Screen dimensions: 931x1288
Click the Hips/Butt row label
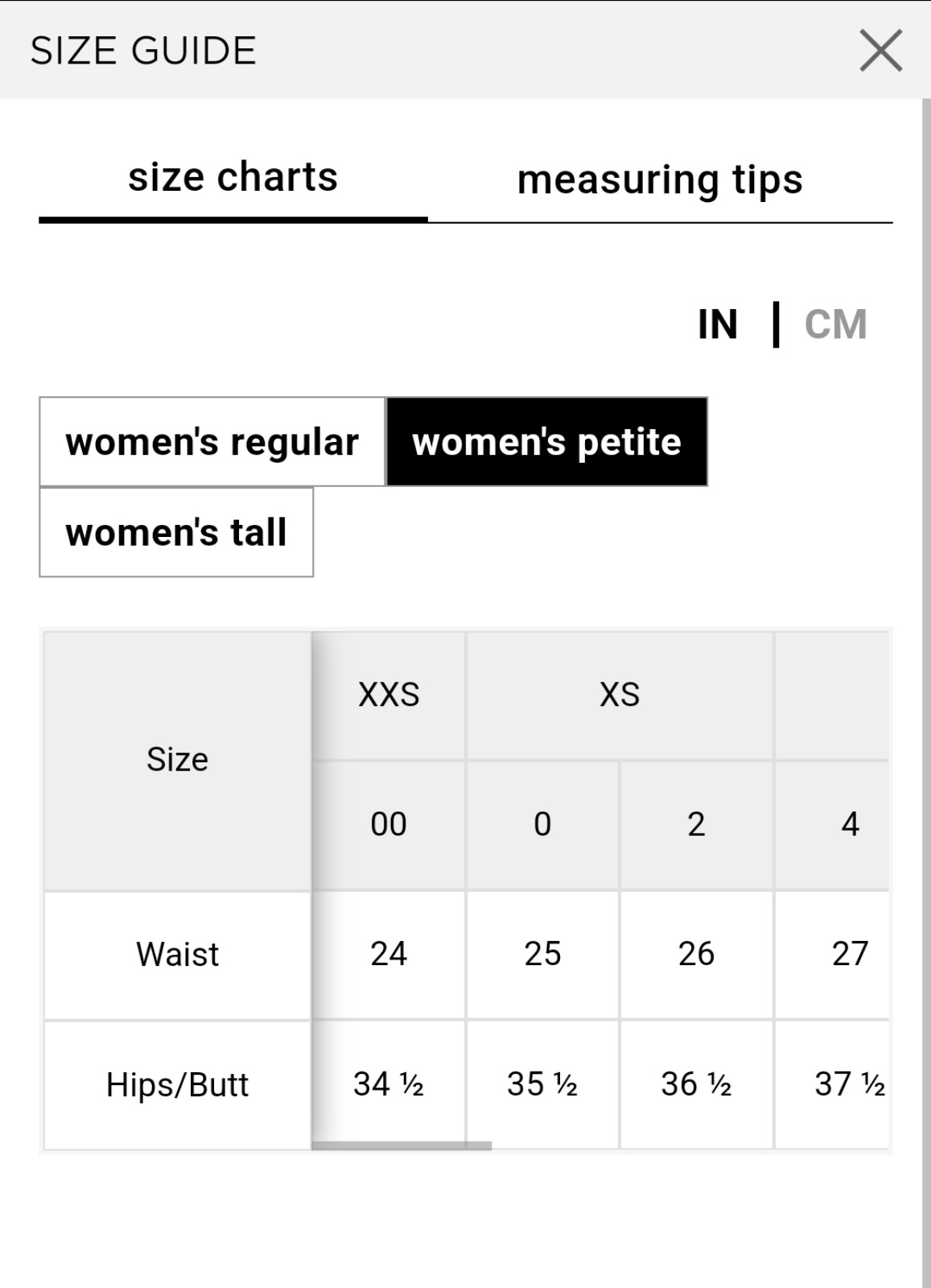(177, 1085)
